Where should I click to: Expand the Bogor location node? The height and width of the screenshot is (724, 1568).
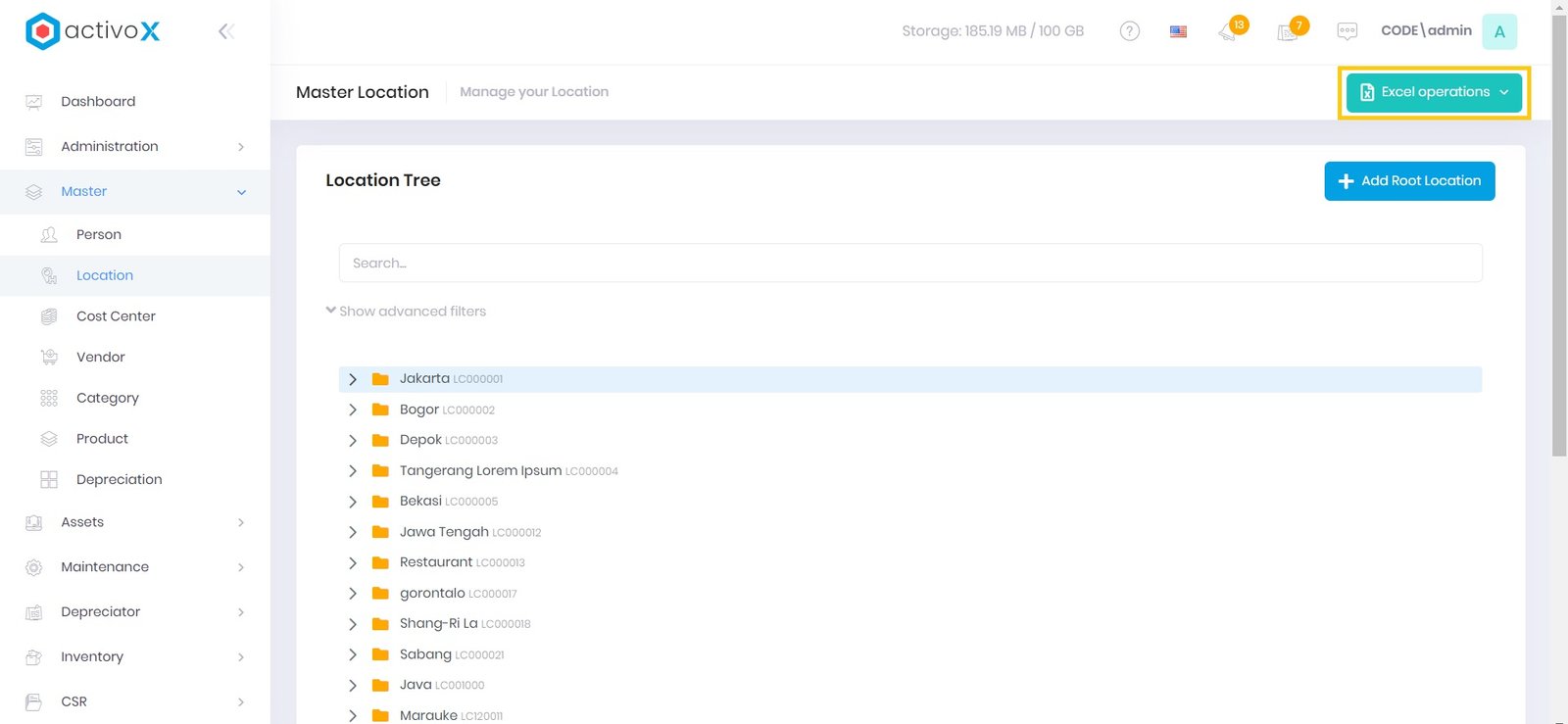click(353, 410)
